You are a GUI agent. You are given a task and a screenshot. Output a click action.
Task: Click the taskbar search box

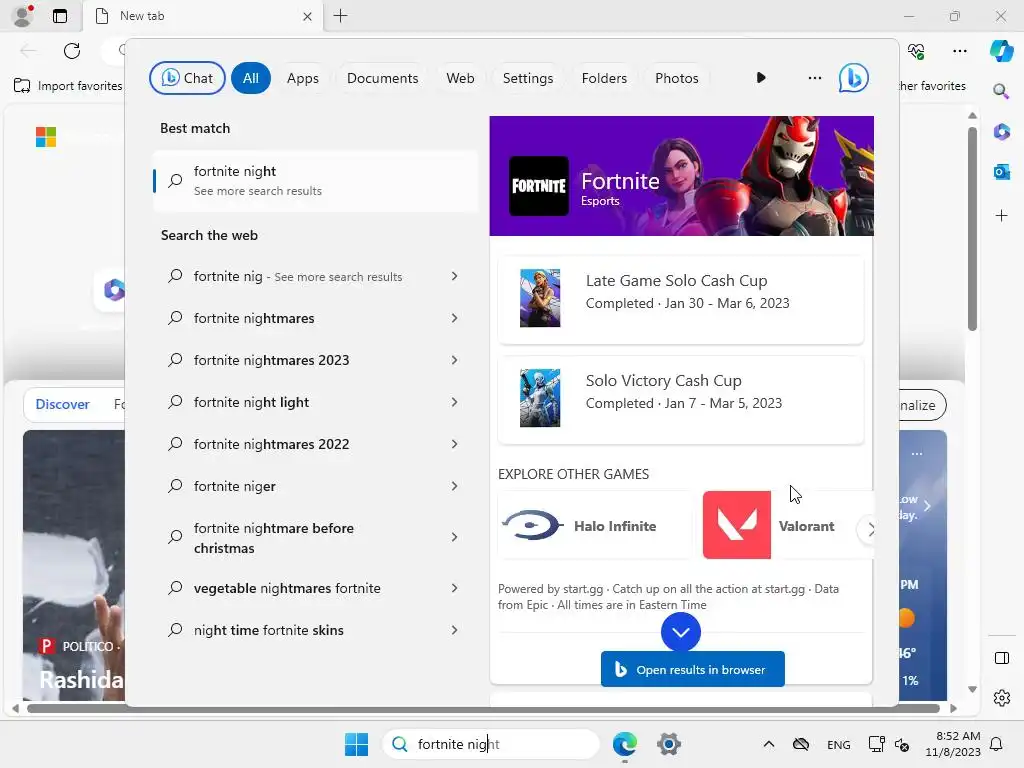click(491, 744)
